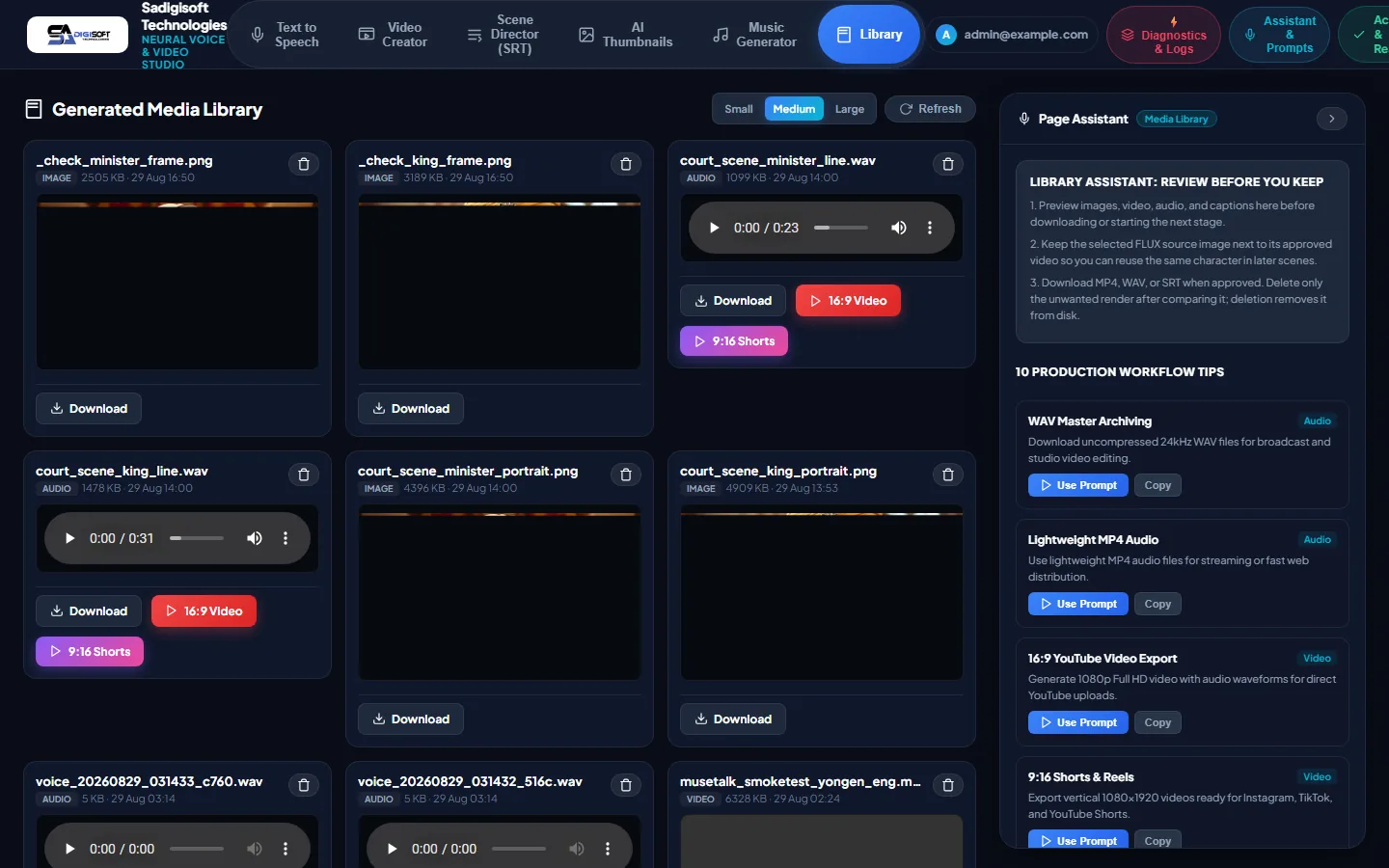Delete court_scene_minister_line.wav using trash icon
This screenshot has height=868, width=1389.
coord(948,164)
